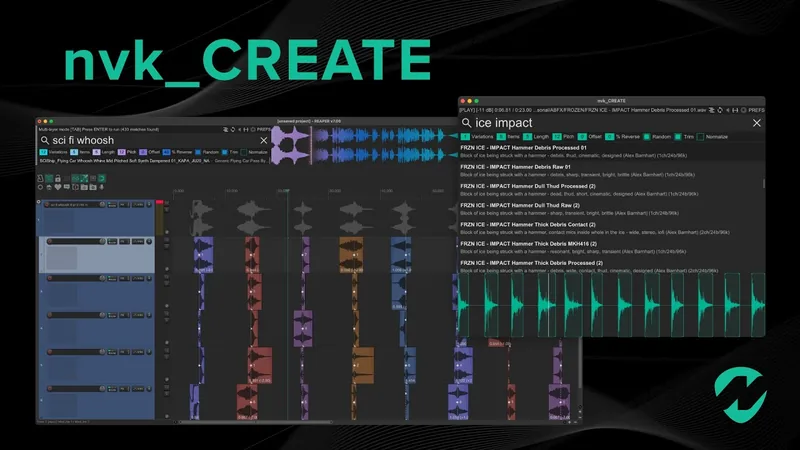The width and height of the screenshot is (800, 450).
Task: Click the width-arrows icon in nvk_CREATE header
Action: (735, 110)
